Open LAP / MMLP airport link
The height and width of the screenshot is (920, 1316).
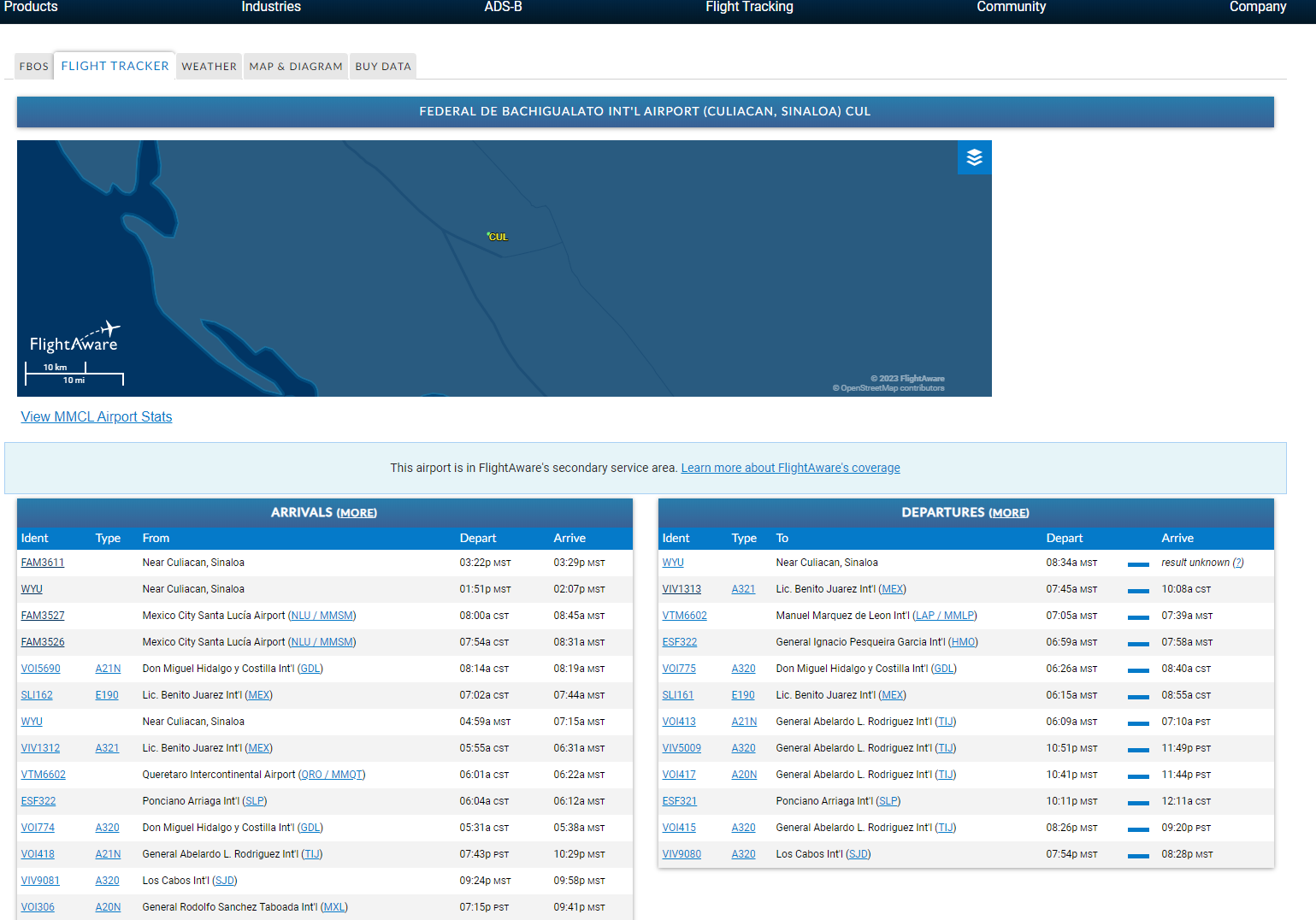pos(945,616)
